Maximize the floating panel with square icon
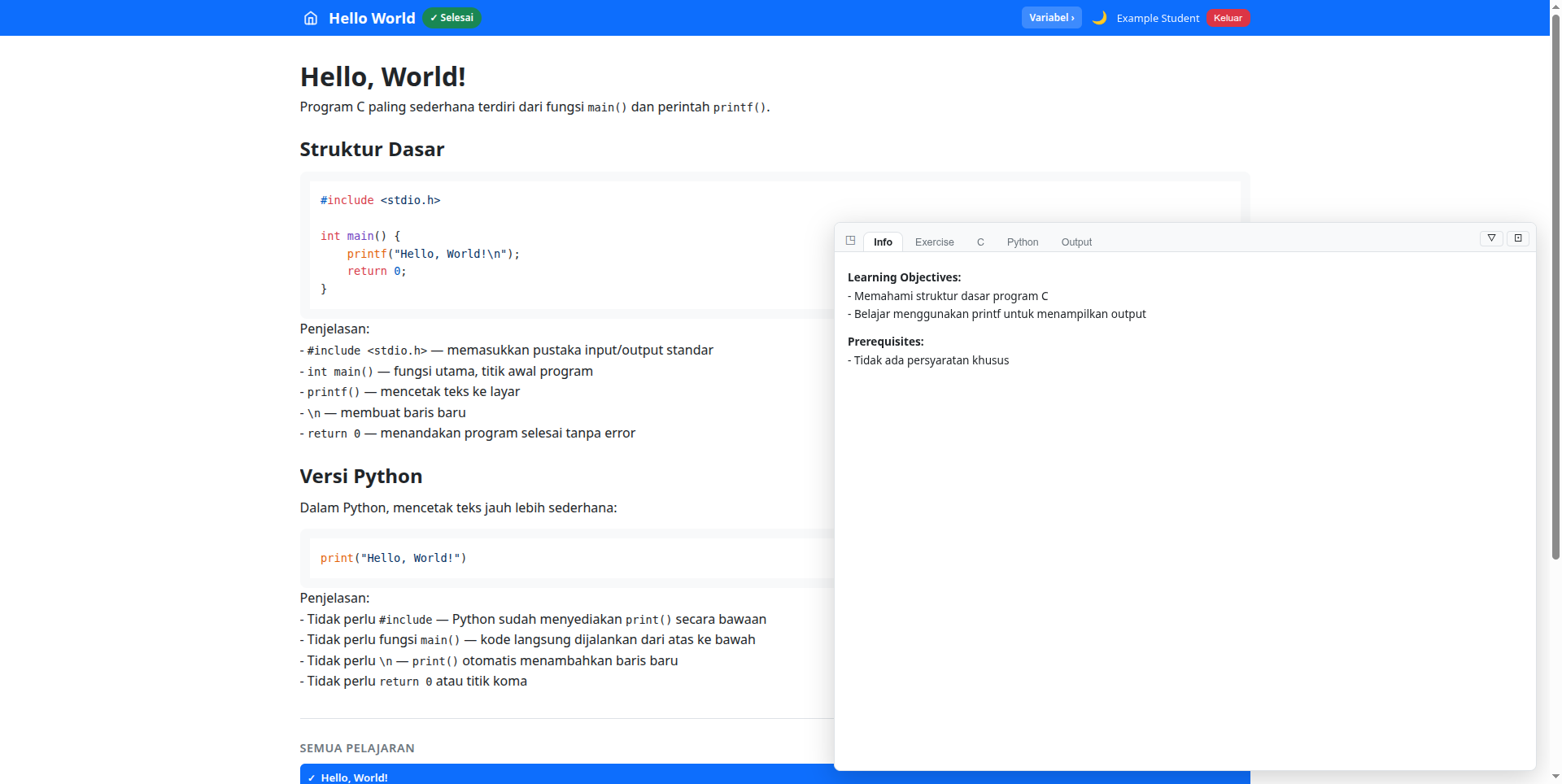 click(1518, 238)
